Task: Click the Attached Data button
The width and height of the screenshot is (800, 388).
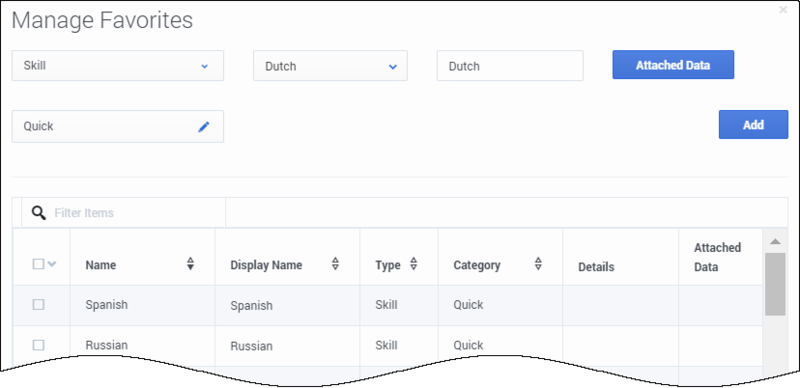Action: (x=673, y=65)
